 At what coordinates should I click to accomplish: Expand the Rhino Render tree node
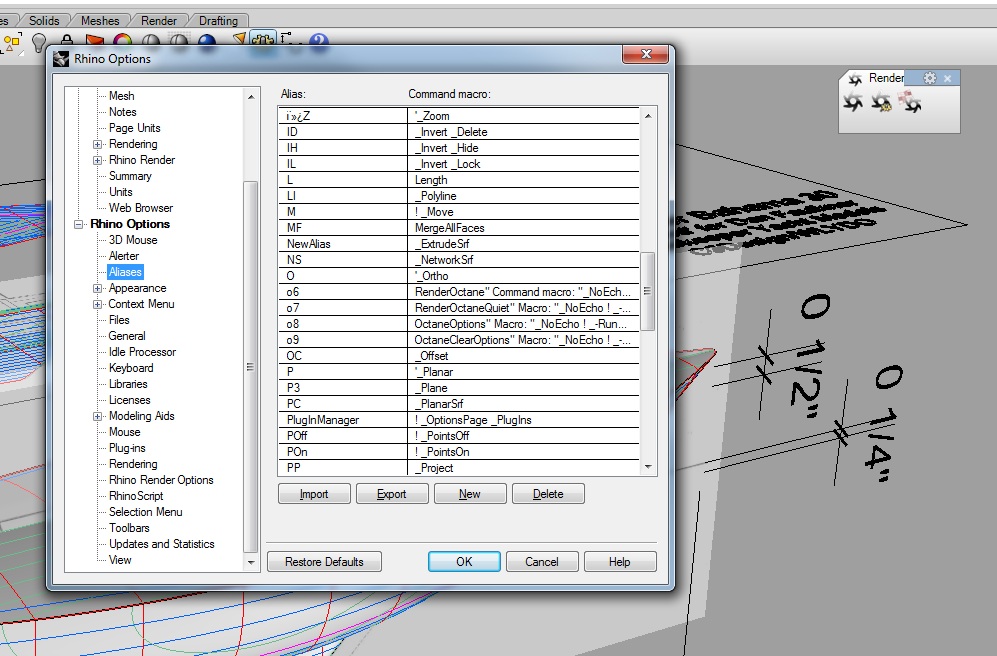97,160
